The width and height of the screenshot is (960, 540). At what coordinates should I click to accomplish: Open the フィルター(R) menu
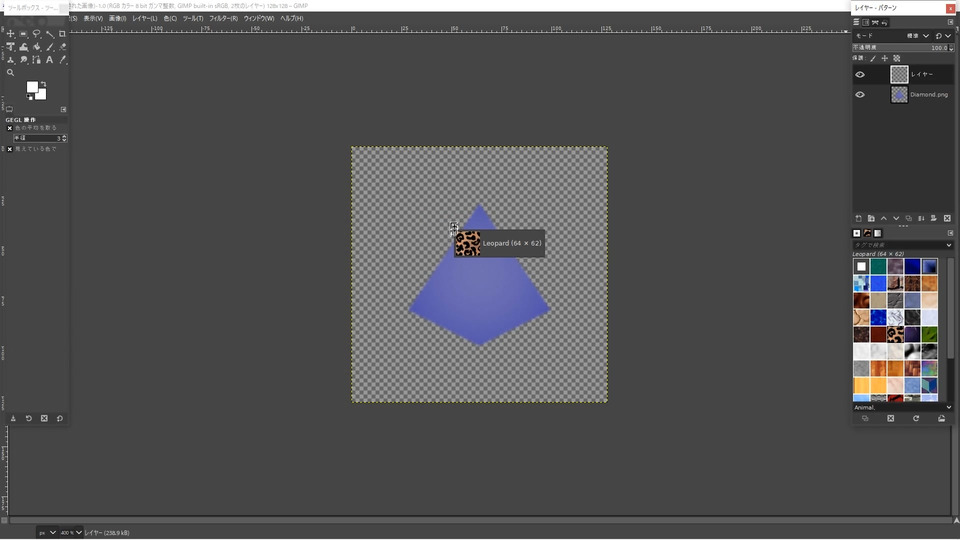click(223, 18)
